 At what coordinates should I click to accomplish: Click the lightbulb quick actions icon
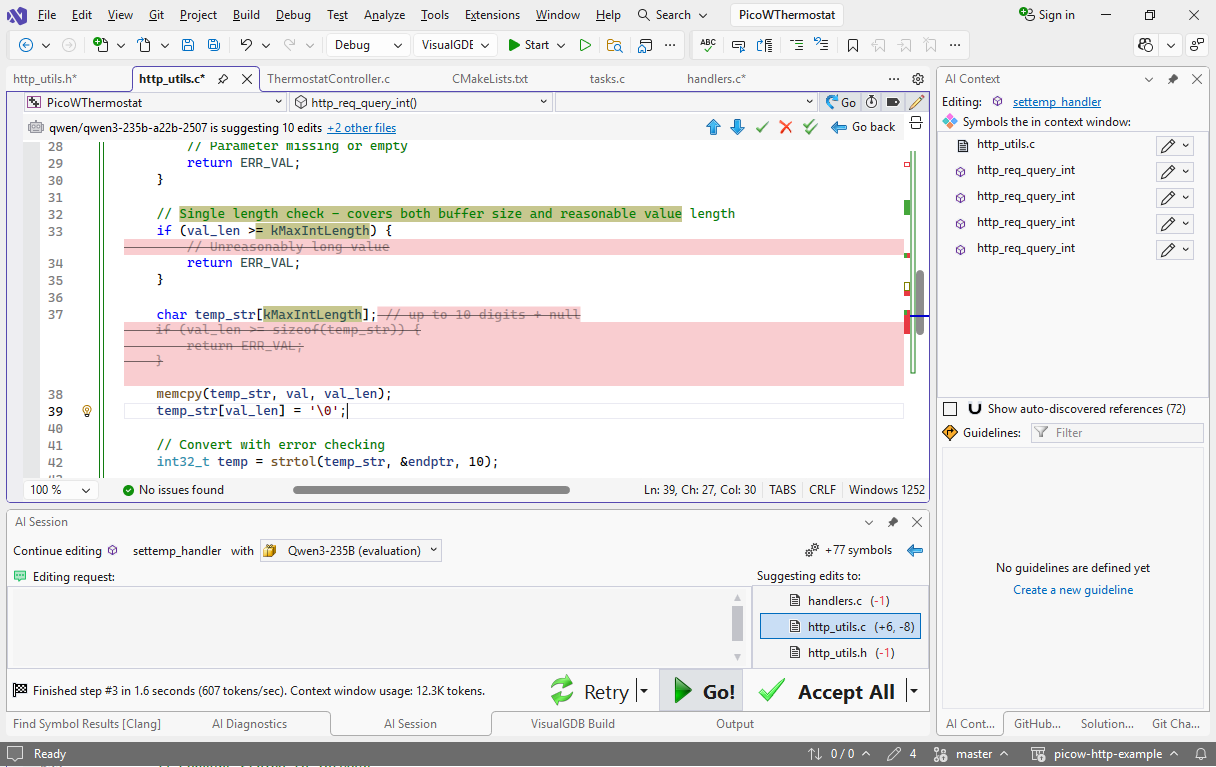(x=87, y=411)
